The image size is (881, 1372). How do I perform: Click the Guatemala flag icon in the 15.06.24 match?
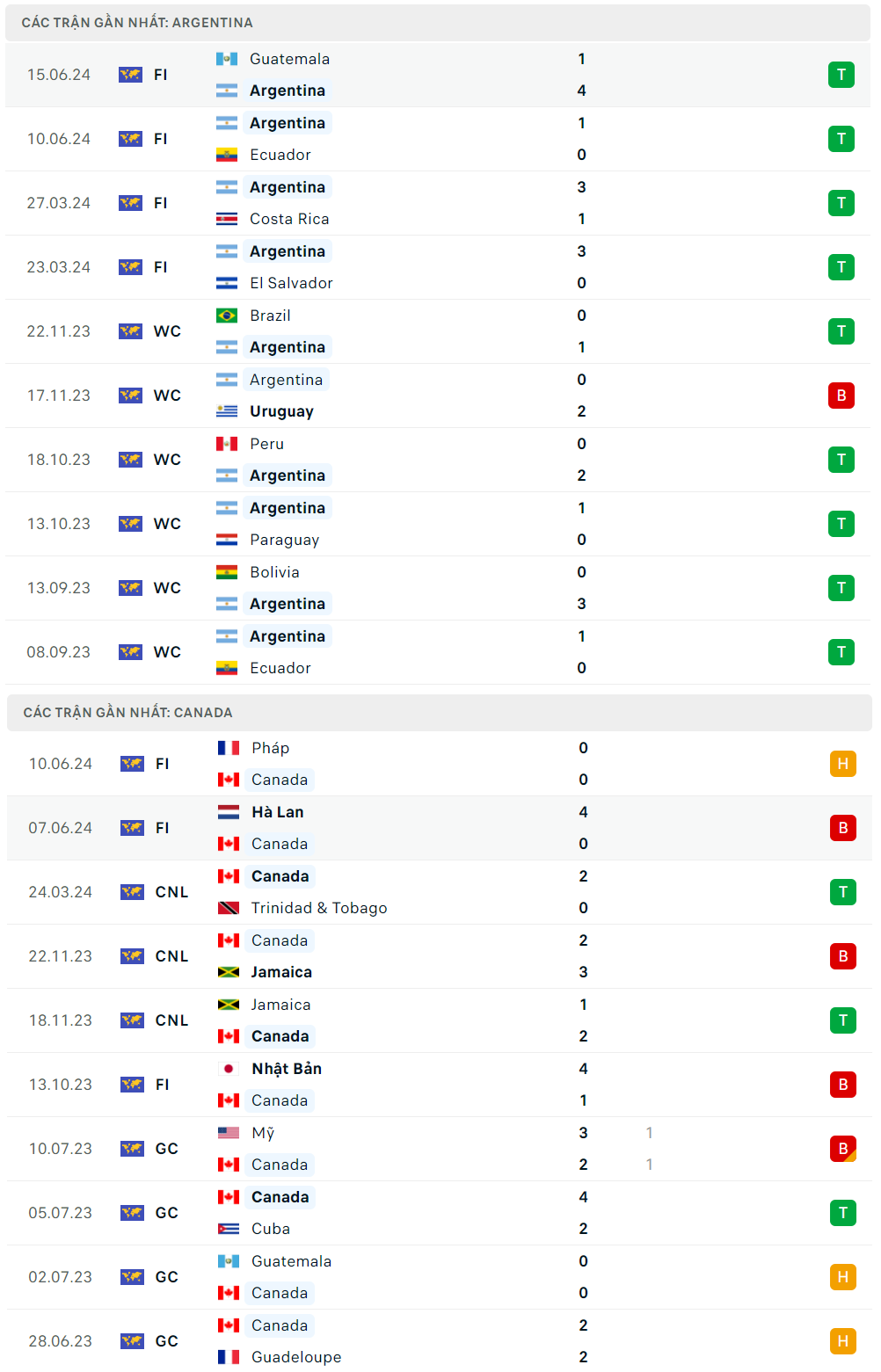click(227, 59)
